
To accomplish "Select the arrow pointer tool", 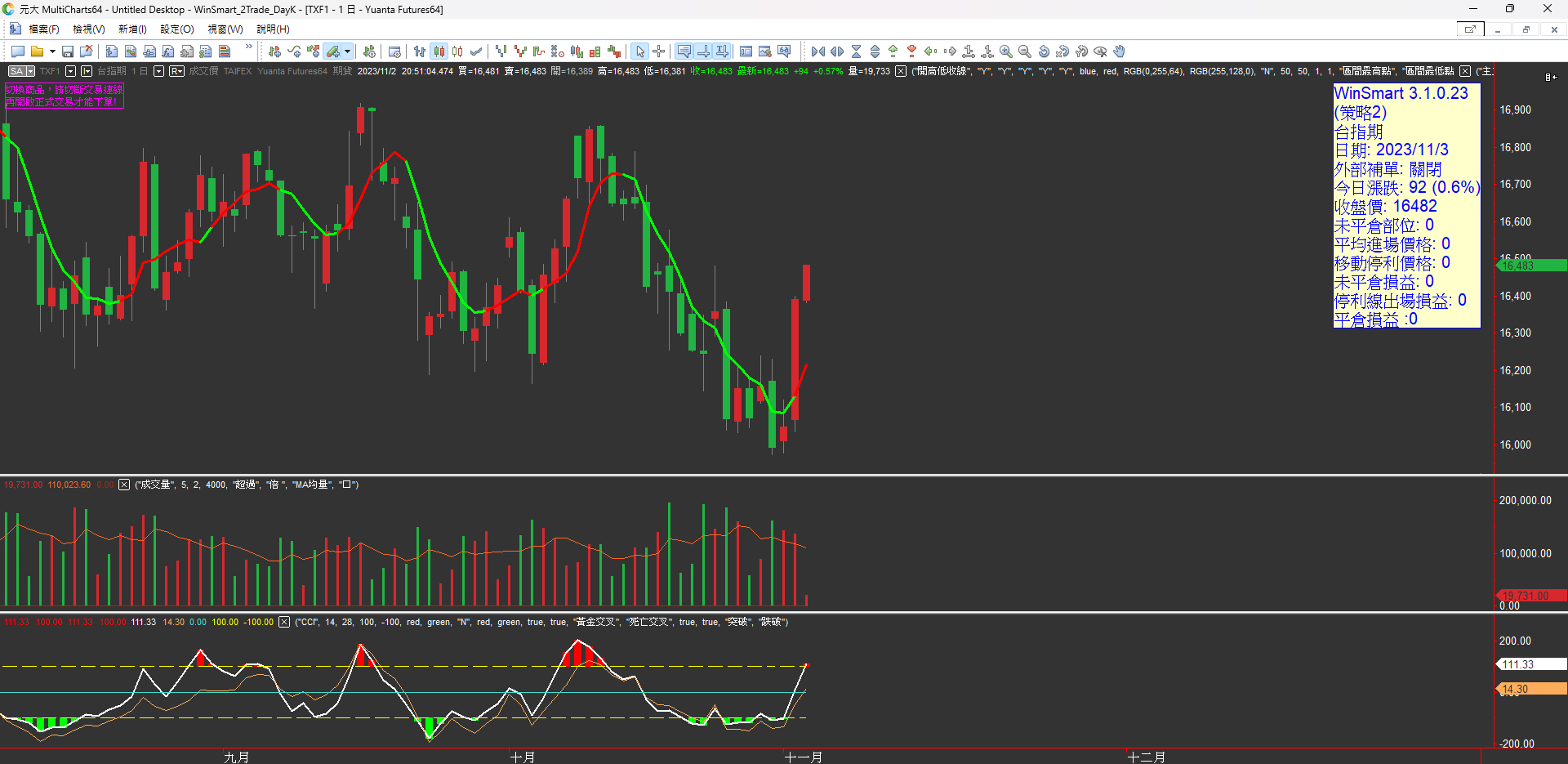I will point(640,51).
